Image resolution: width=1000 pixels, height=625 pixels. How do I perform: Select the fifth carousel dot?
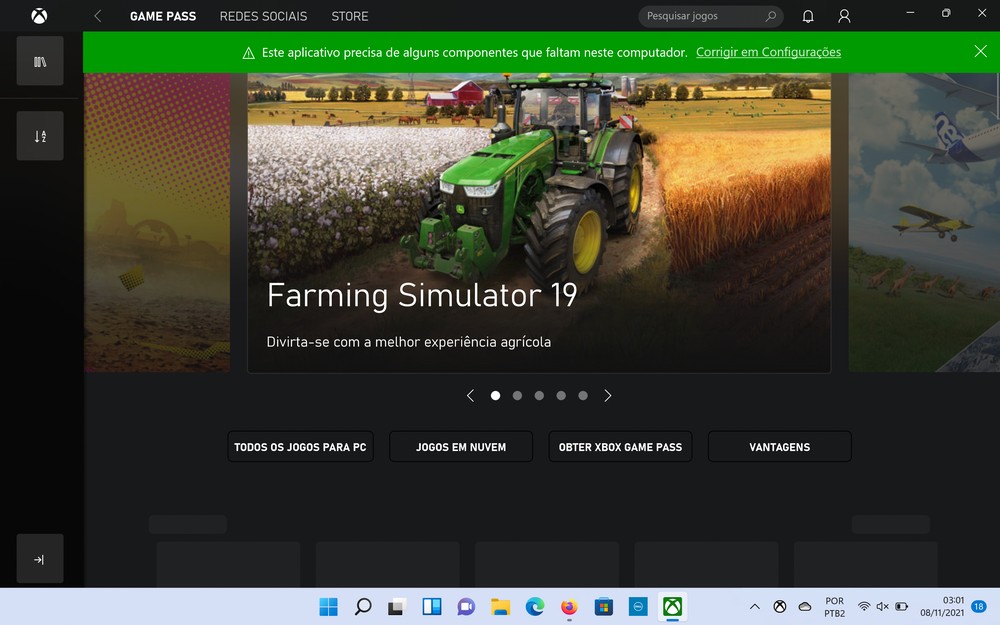click(583, 396)
